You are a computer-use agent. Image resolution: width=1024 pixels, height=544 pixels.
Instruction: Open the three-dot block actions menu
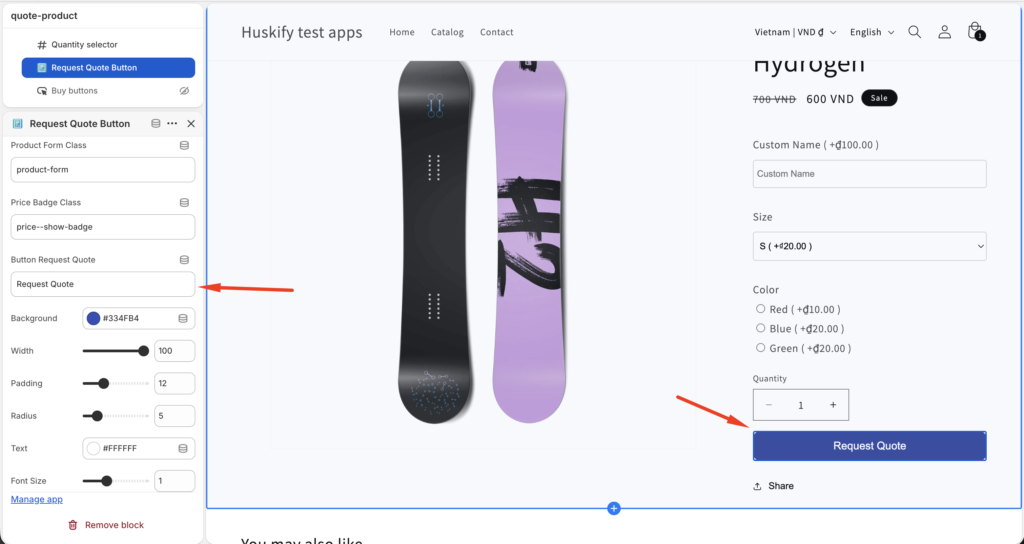tap(172, 124)
